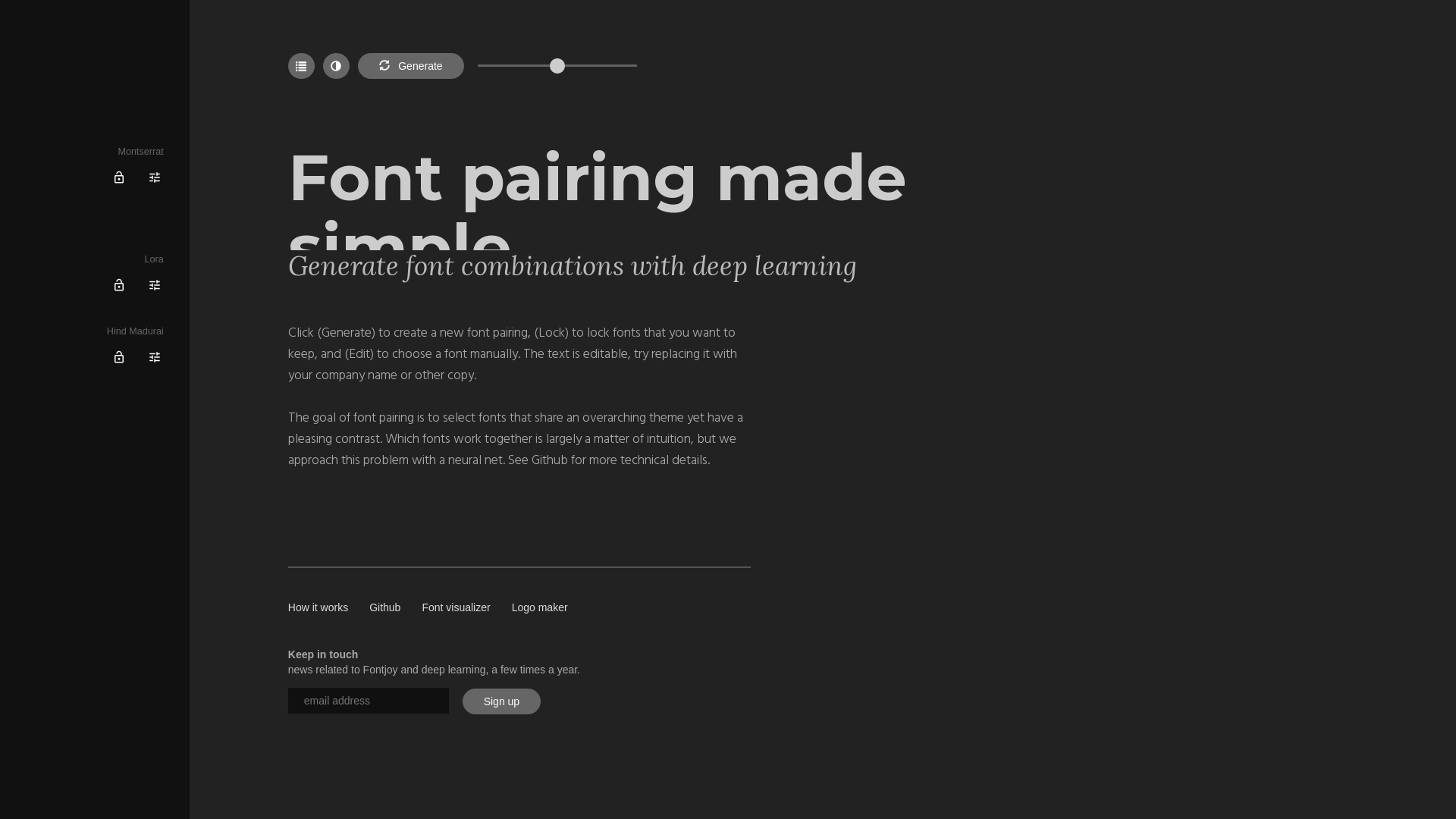
Task: Open the Logo maker
Action: (539, 607)
